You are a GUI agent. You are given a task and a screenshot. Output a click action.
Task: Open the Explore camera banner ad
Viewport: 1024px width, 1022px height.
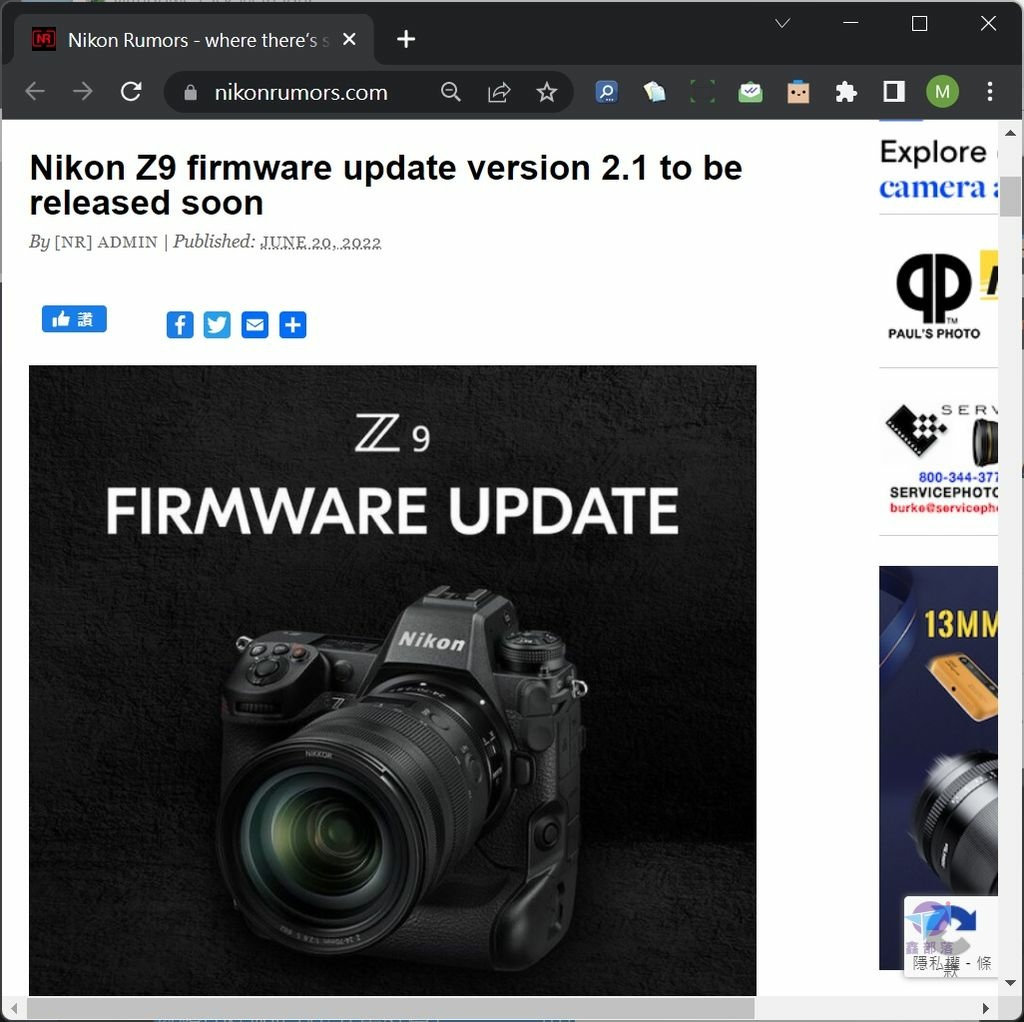point(938,170)
